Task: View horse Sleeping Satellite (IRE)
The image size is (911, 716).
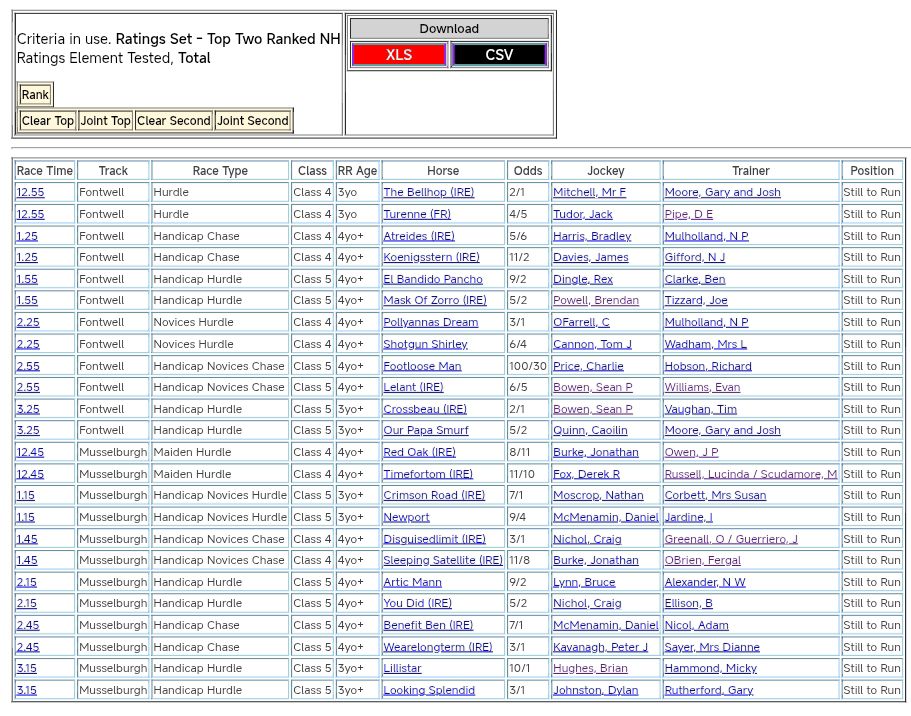Action: click(x=442, y=560)
